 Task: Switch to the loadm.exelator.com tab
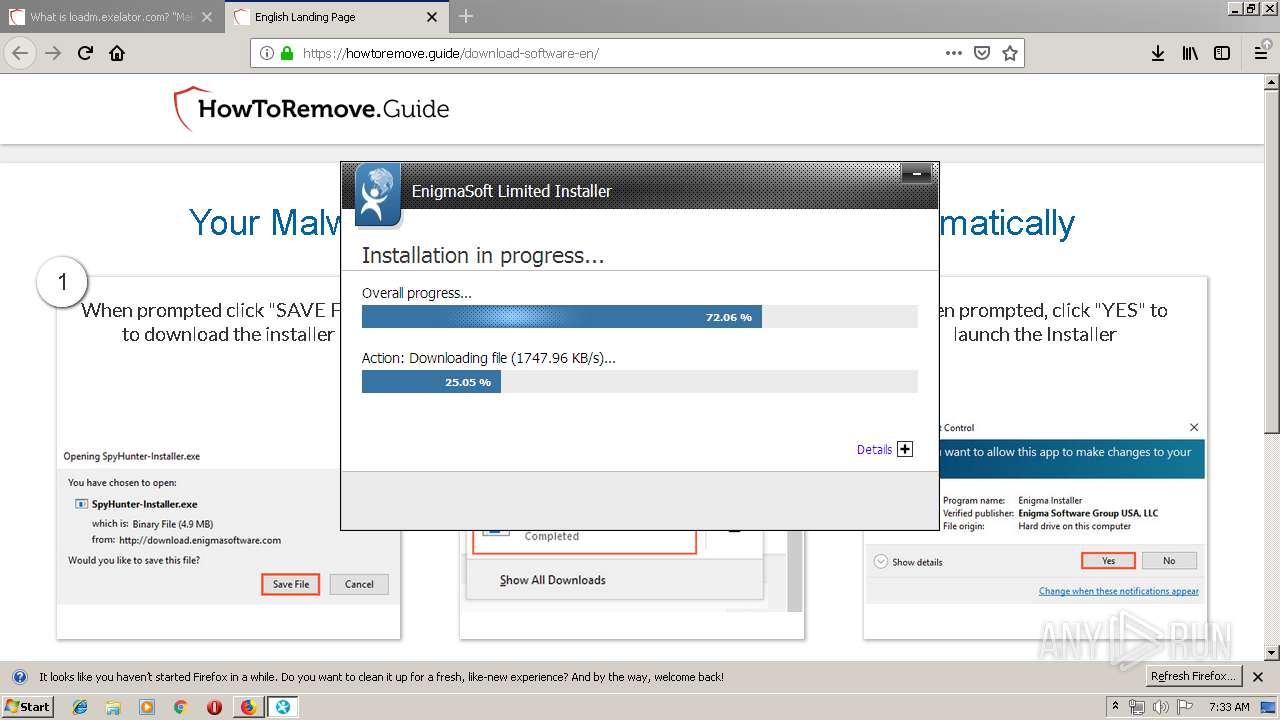pos(112,17)
